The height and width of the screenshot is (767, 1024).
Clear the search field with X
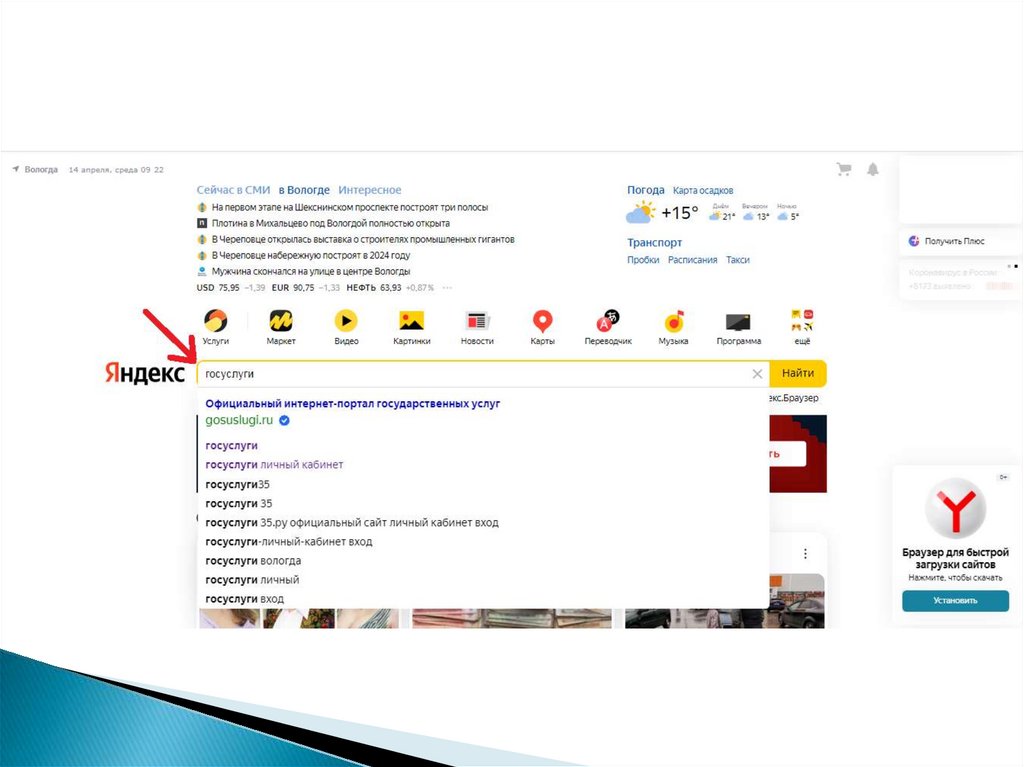[758, 374]
